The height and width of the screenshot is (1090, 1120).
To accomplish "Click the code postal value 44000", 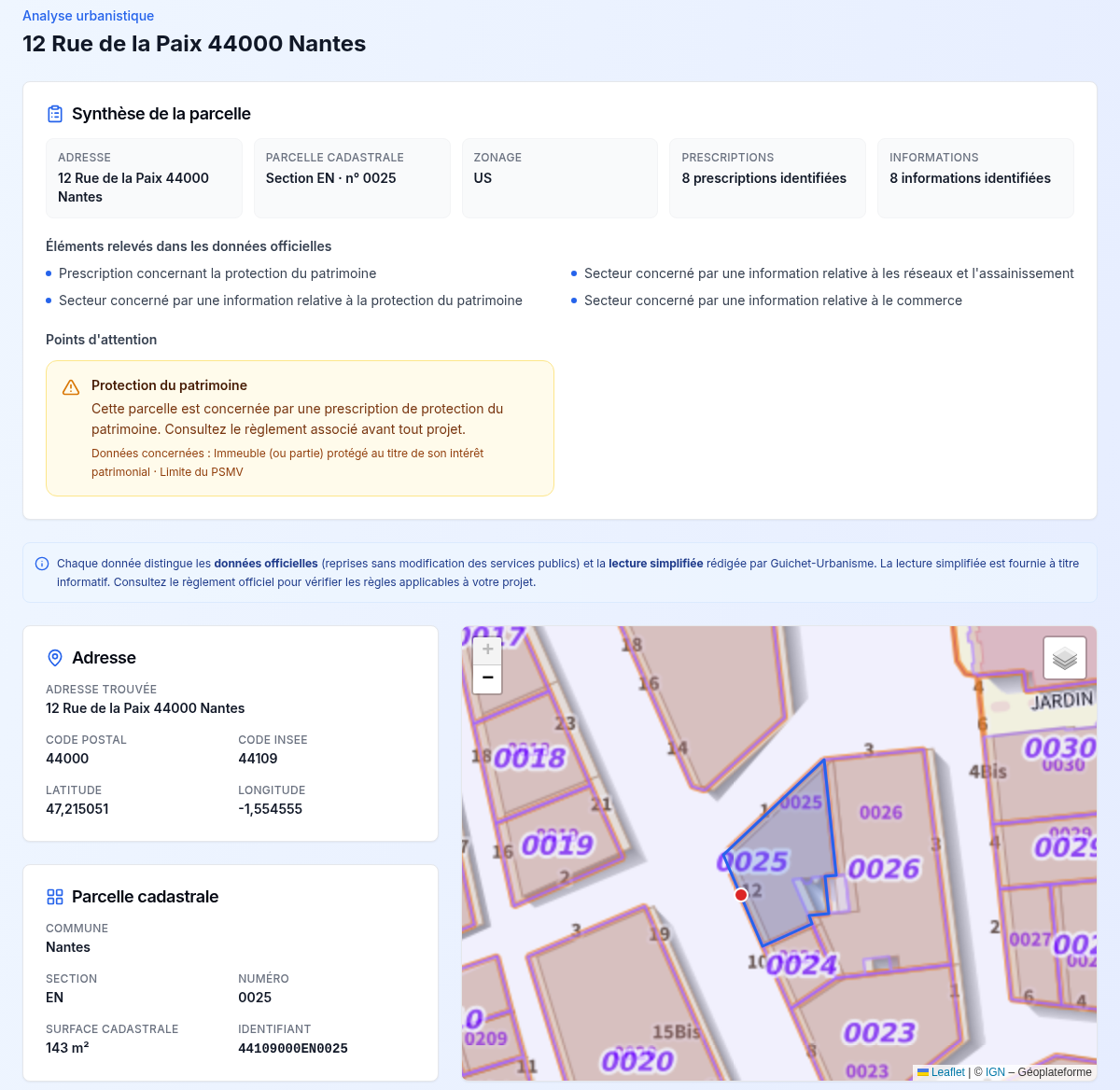I will click(x=67, y=759).
